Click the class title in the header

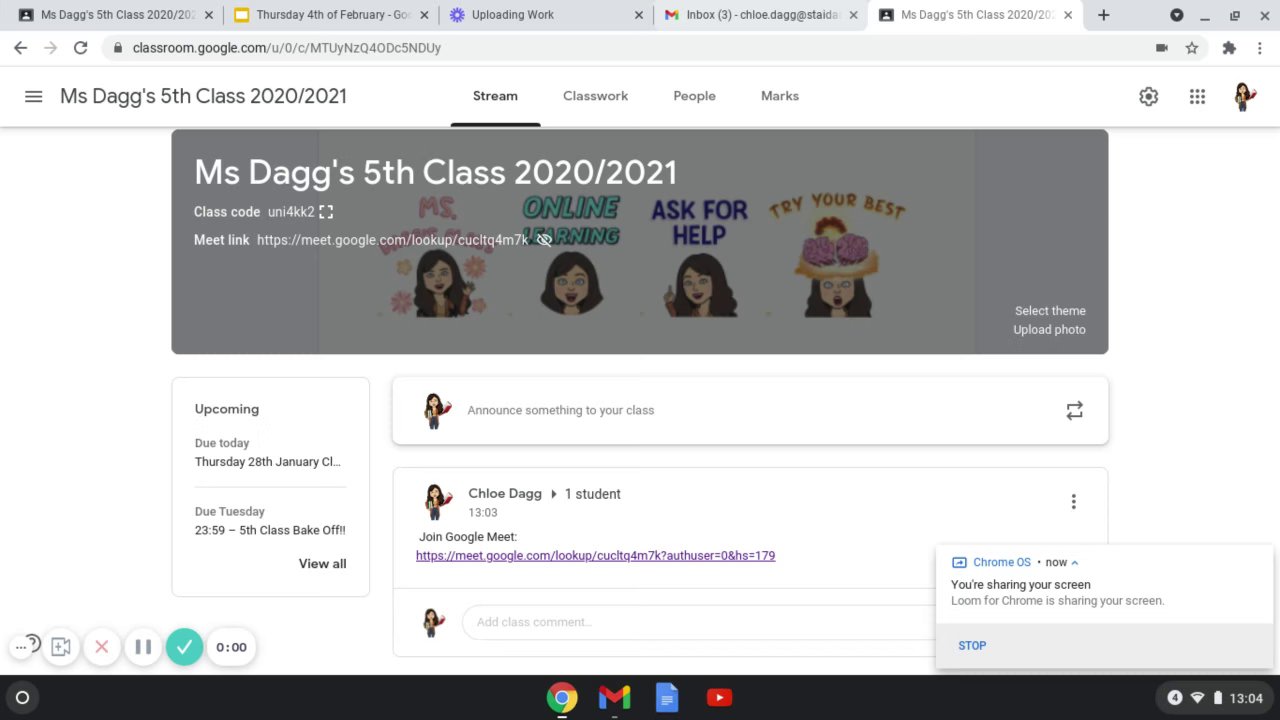coord(203,96)
